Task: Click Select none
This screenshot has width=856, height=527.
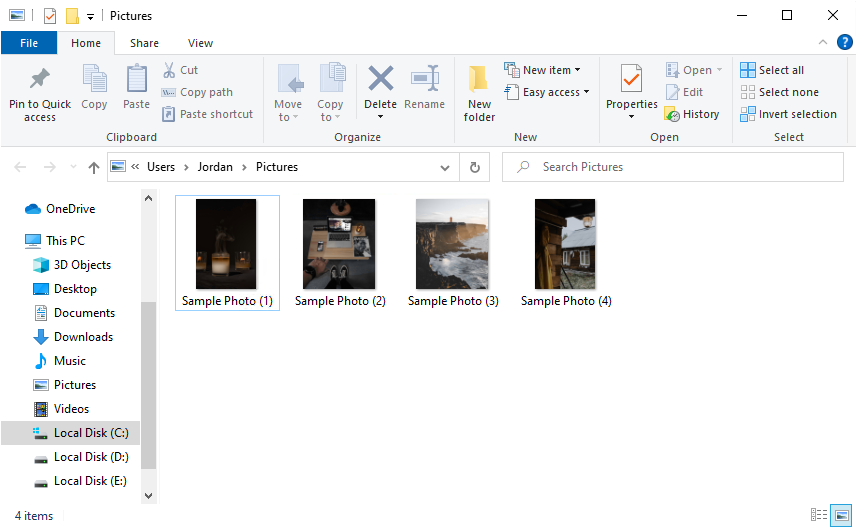Action: pyautogui.click(x=780, y=92)
